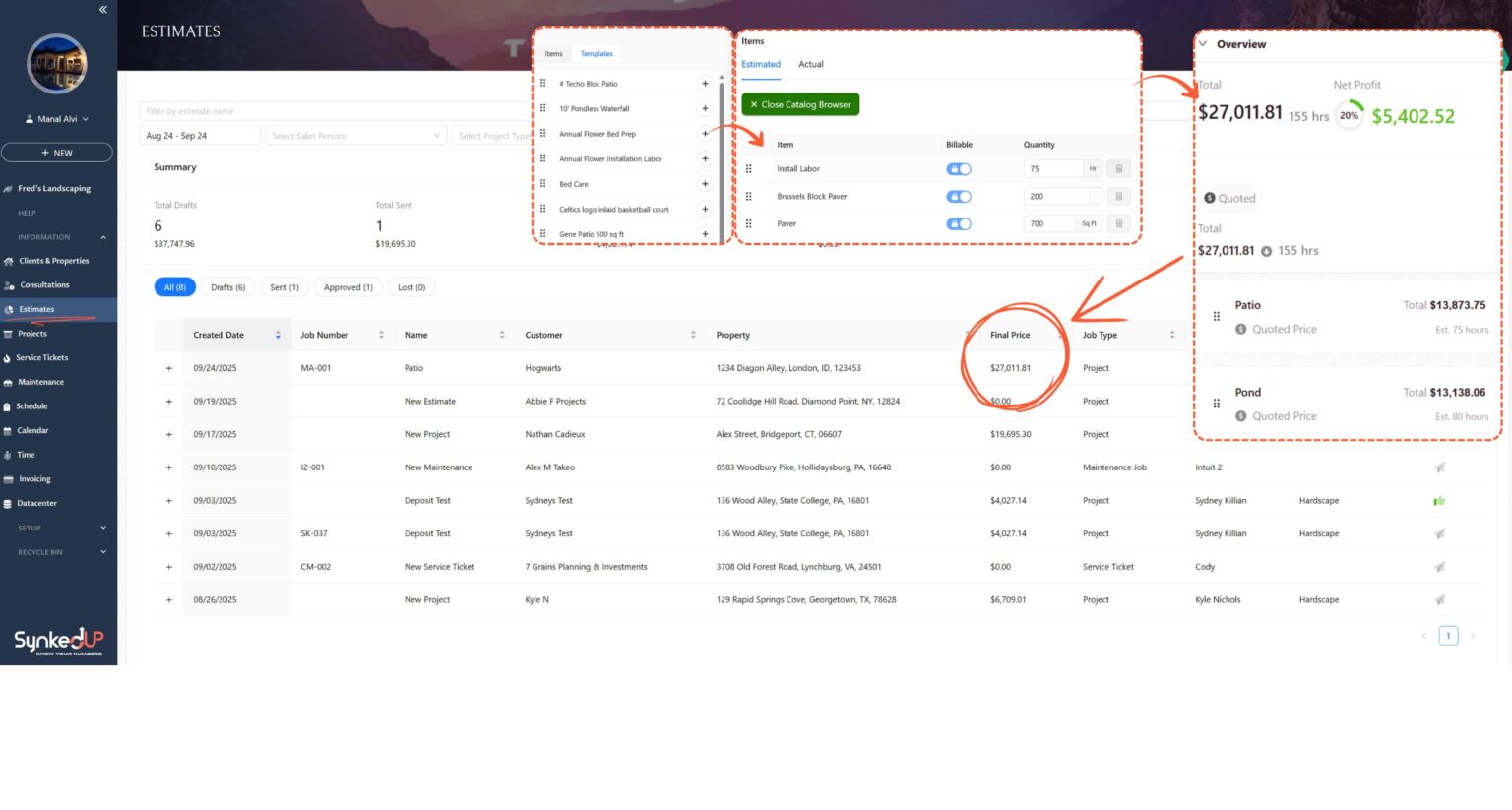Open the Select Sales Persons dropdown
1512x810 pixels.
click(355, 136)
